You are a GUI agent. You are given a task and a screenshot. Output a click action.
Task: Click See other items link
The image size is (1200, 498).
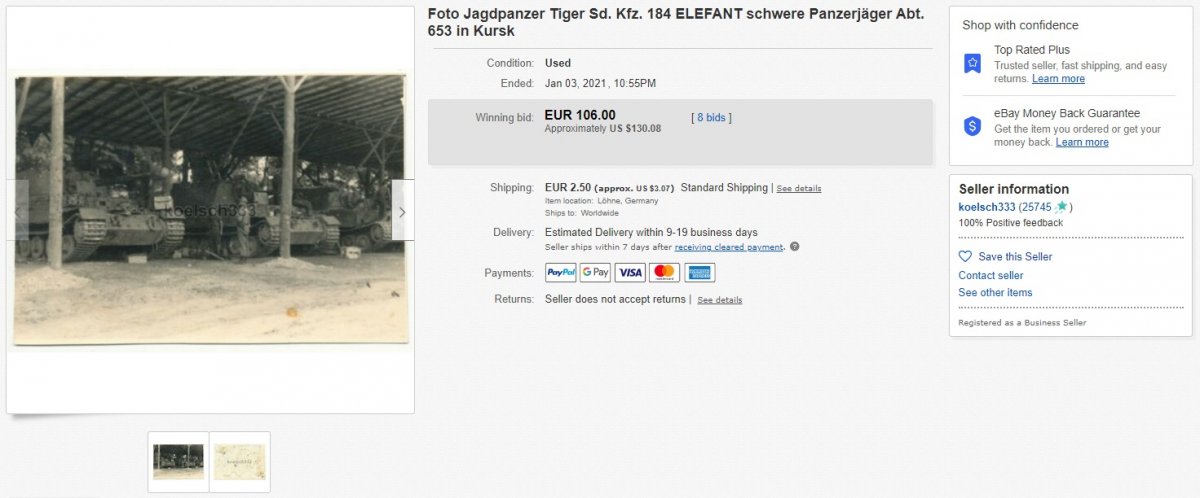(995, 293)
